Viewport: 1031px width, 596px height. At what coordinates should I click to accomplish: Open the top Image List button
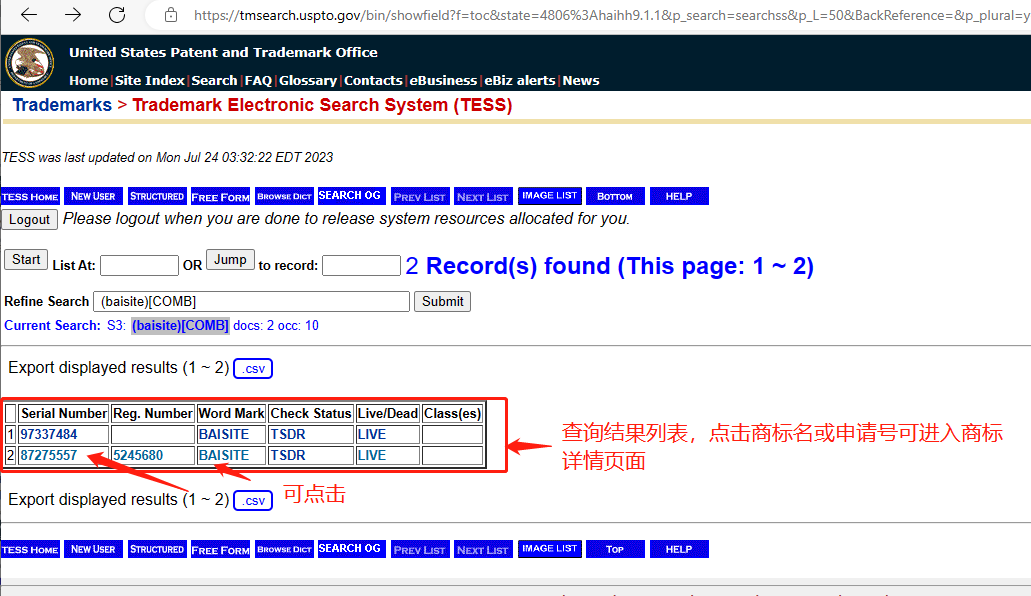click(x=549, y=197)
